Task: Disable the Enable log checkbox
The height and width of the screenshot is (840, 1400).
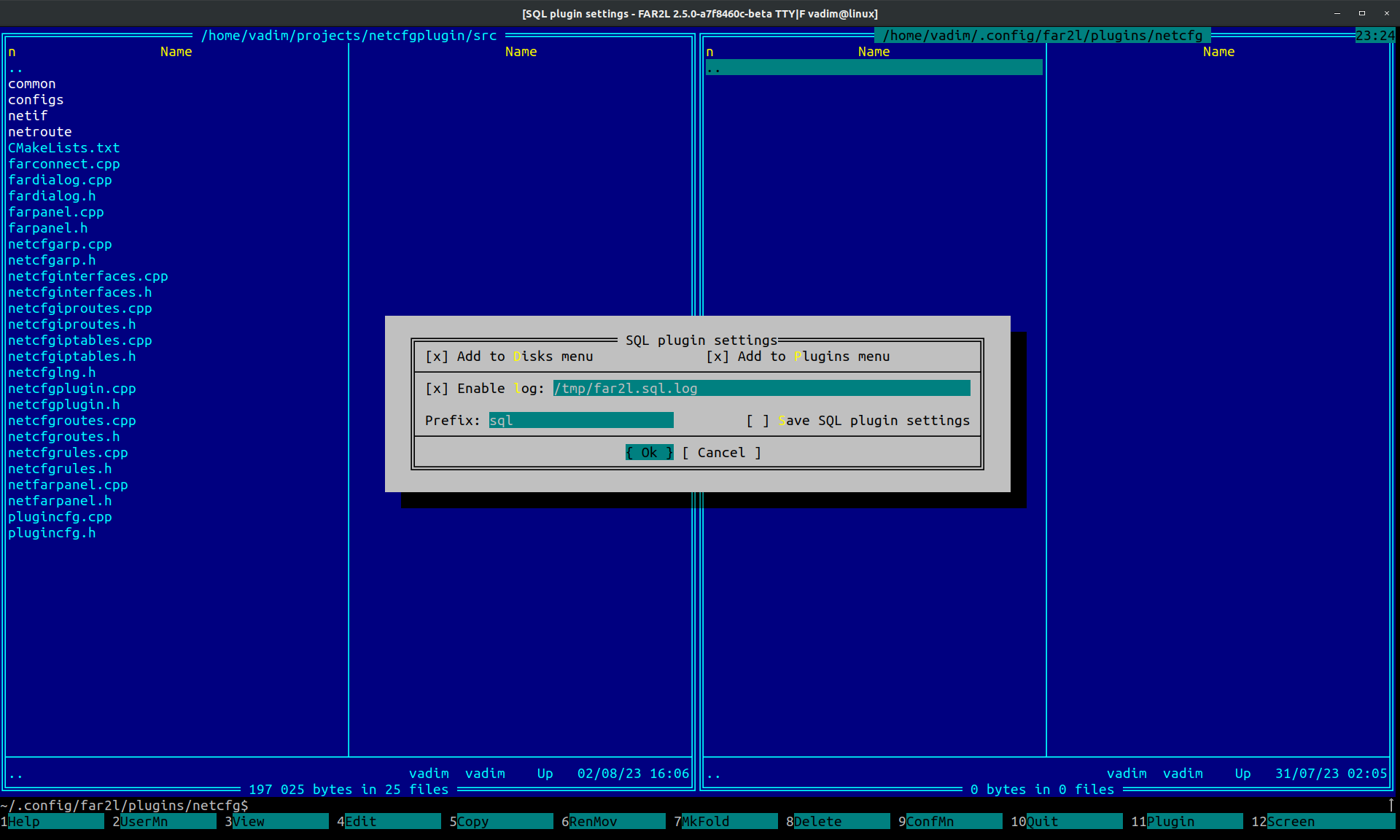Action: click(x=437, y=389)
